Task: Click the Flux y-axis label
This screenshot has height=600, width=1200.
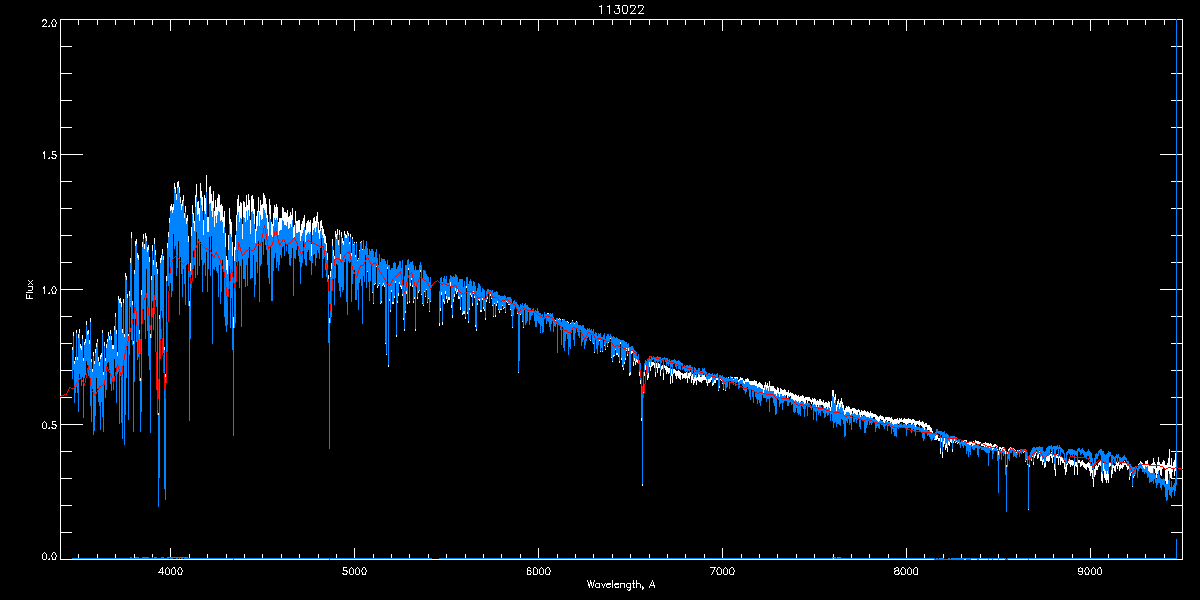Action: [x=30, y=289]
